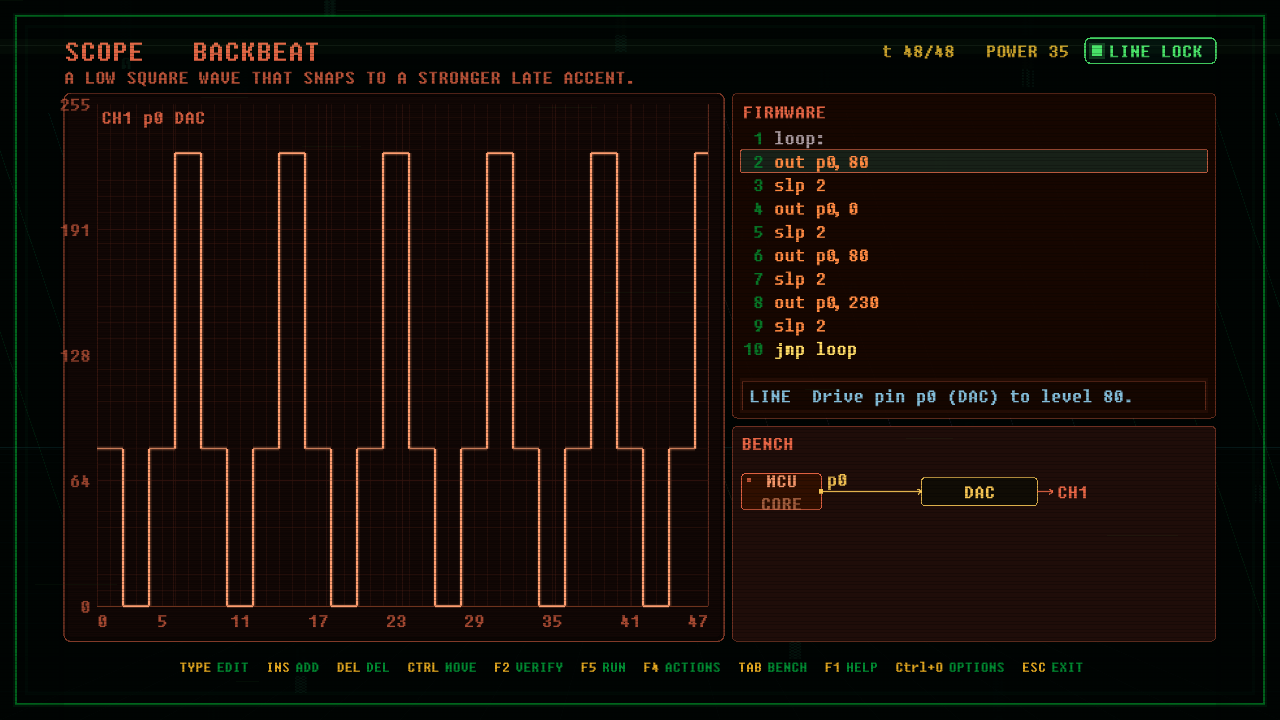Screen dimensions: 1280x720
Task: Click the t 48/48 time counter
Action: point(918,52)
